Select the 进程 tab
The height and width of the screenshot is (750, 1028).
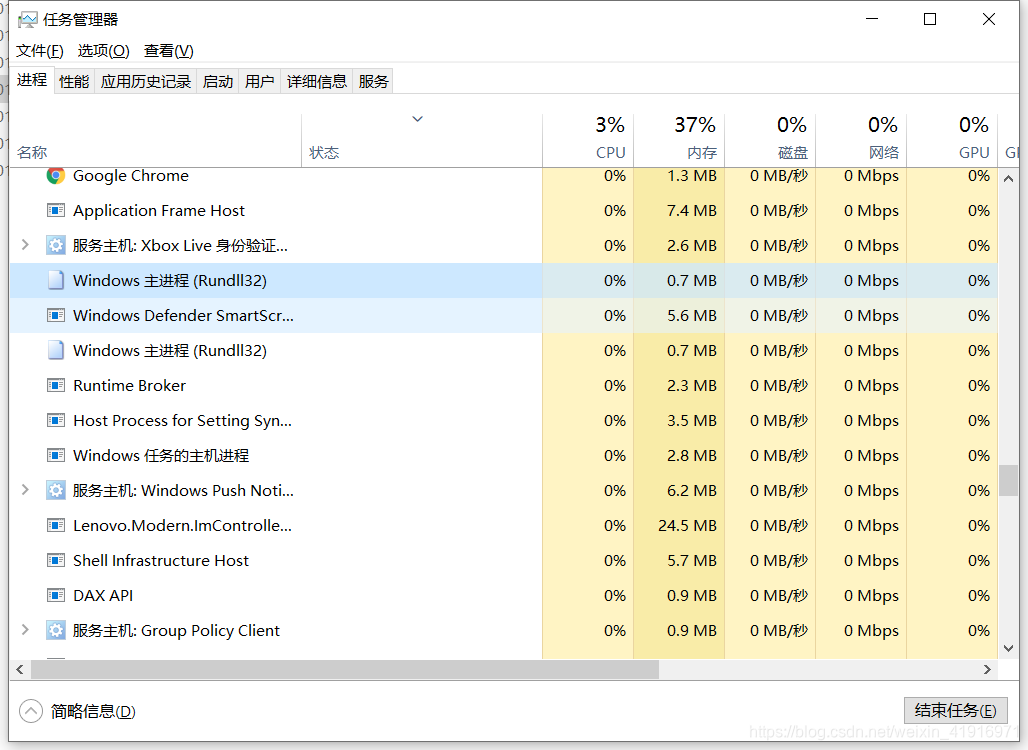point(32,80)
